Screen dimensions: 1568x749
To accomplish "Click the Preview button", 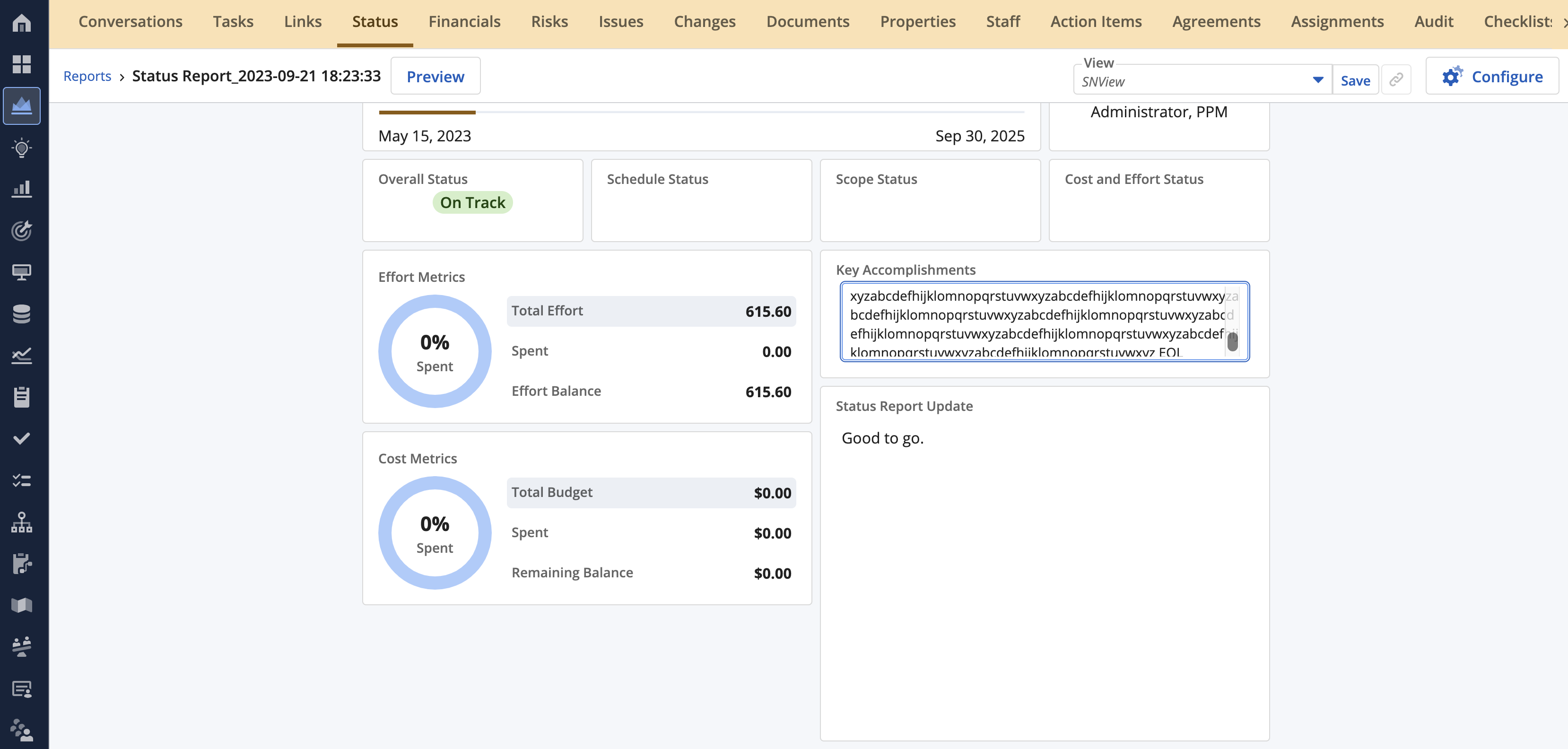I will (435, 77).
